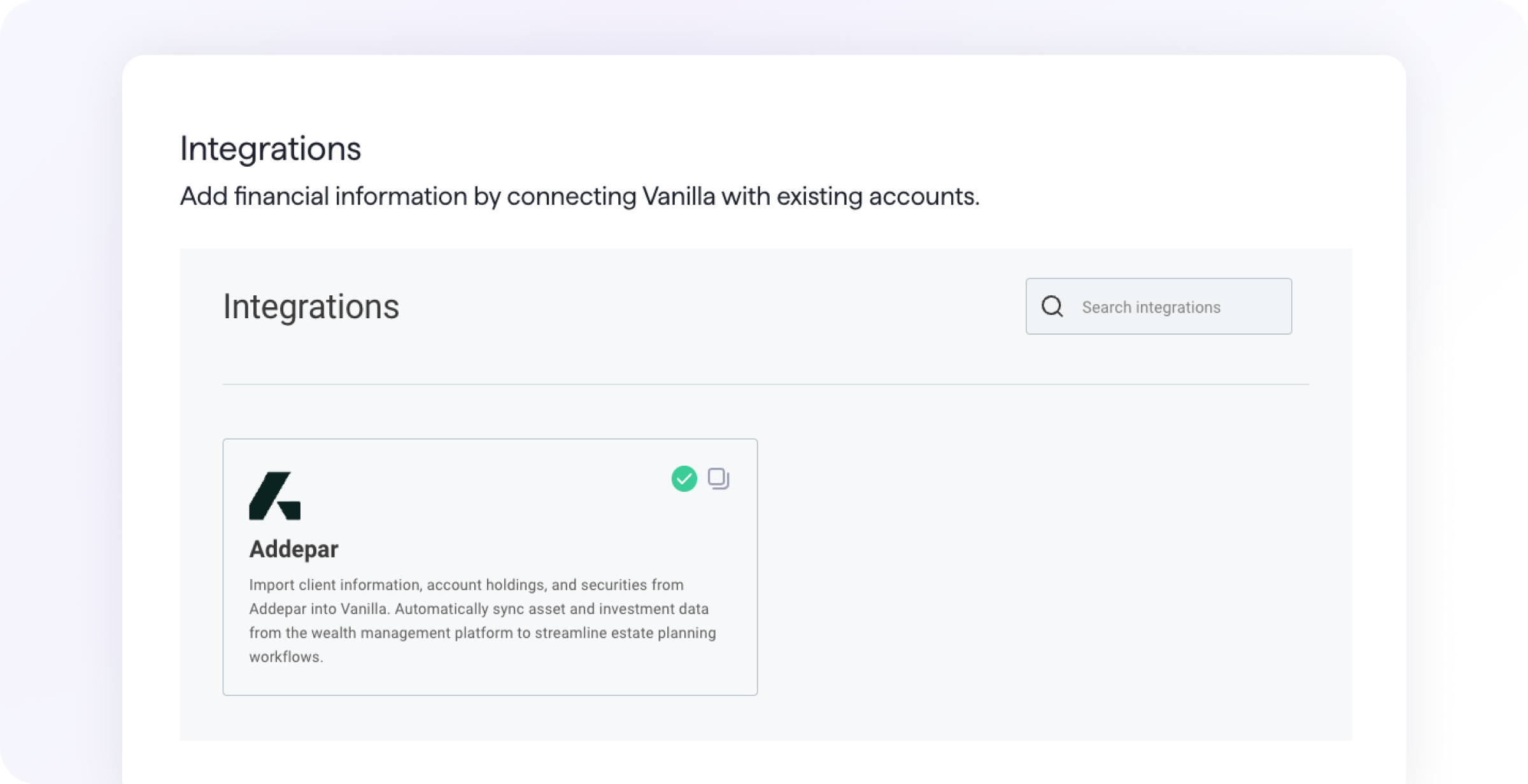Click the green connected checkmark badge
The width and height of the screenshot is (1528, 784).
click(684, 479)
